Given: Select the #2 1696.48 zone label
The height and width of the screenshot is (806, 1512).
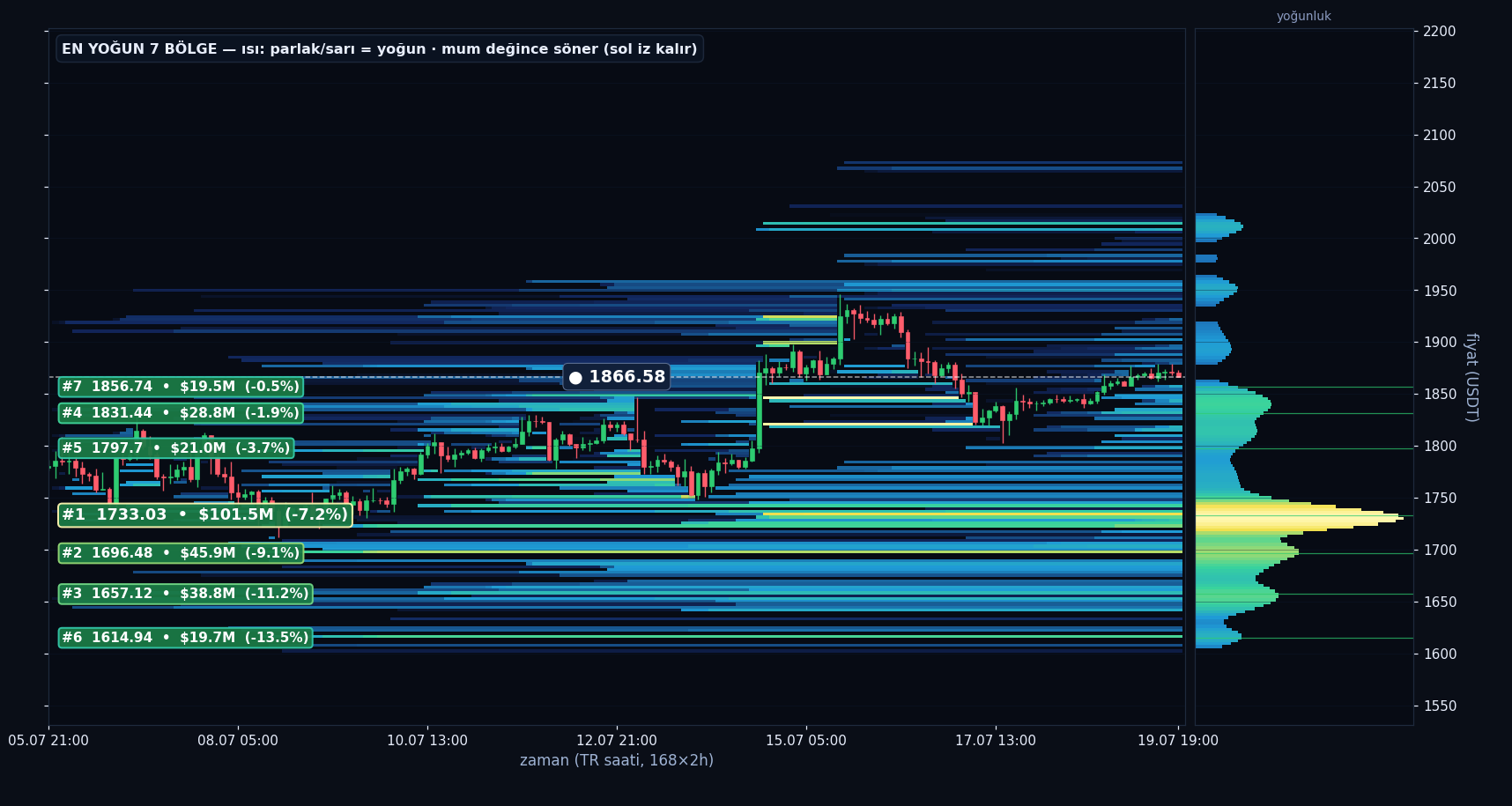Looking at the screenshot, I should [x=181, y=553].
